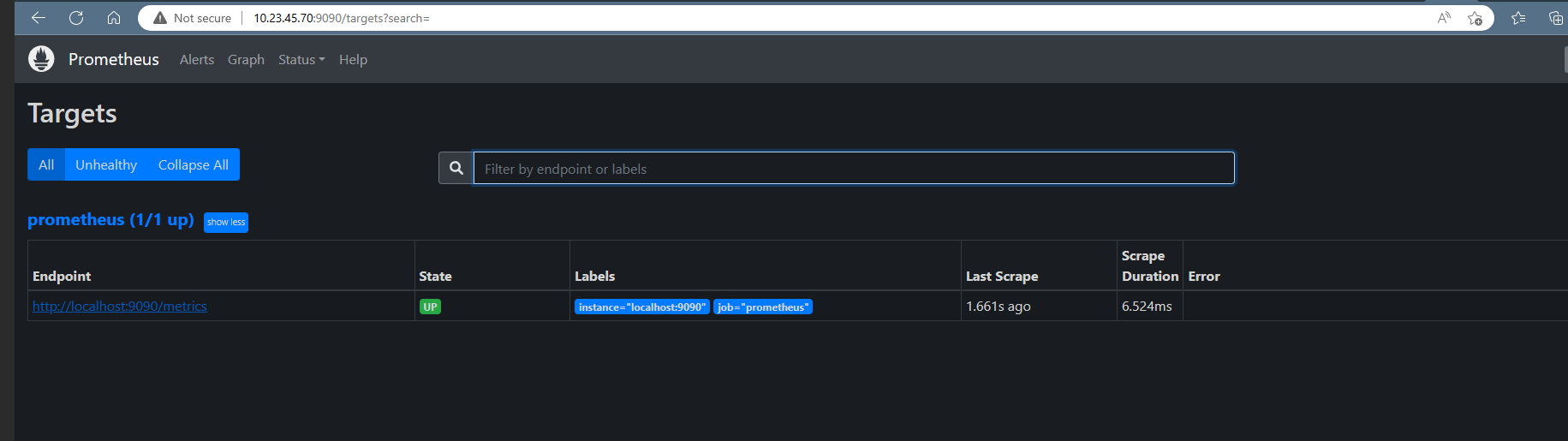Open the localhost:9090/metrics endpoint link
1568x441 pixels.
(120, 307)
